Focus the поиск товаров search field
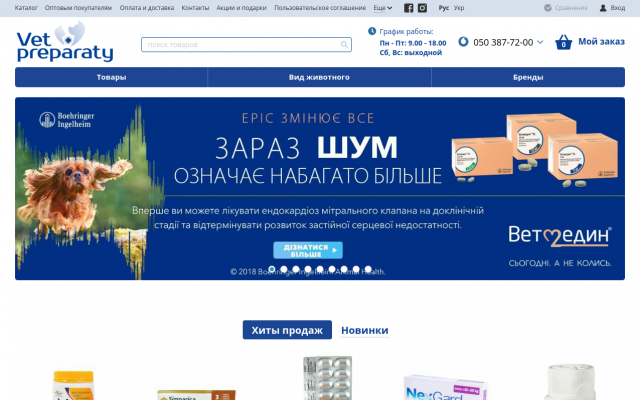This screenshot has height=400, width=640. pyautogui.click(x=246, y=44)
